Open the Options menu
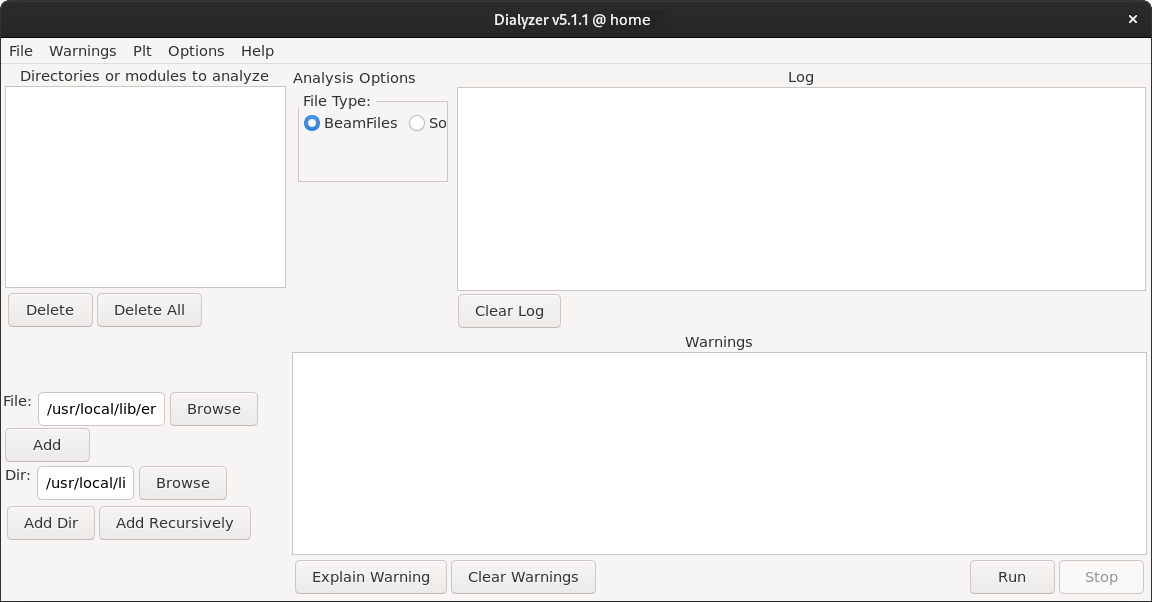 (196, 51)
